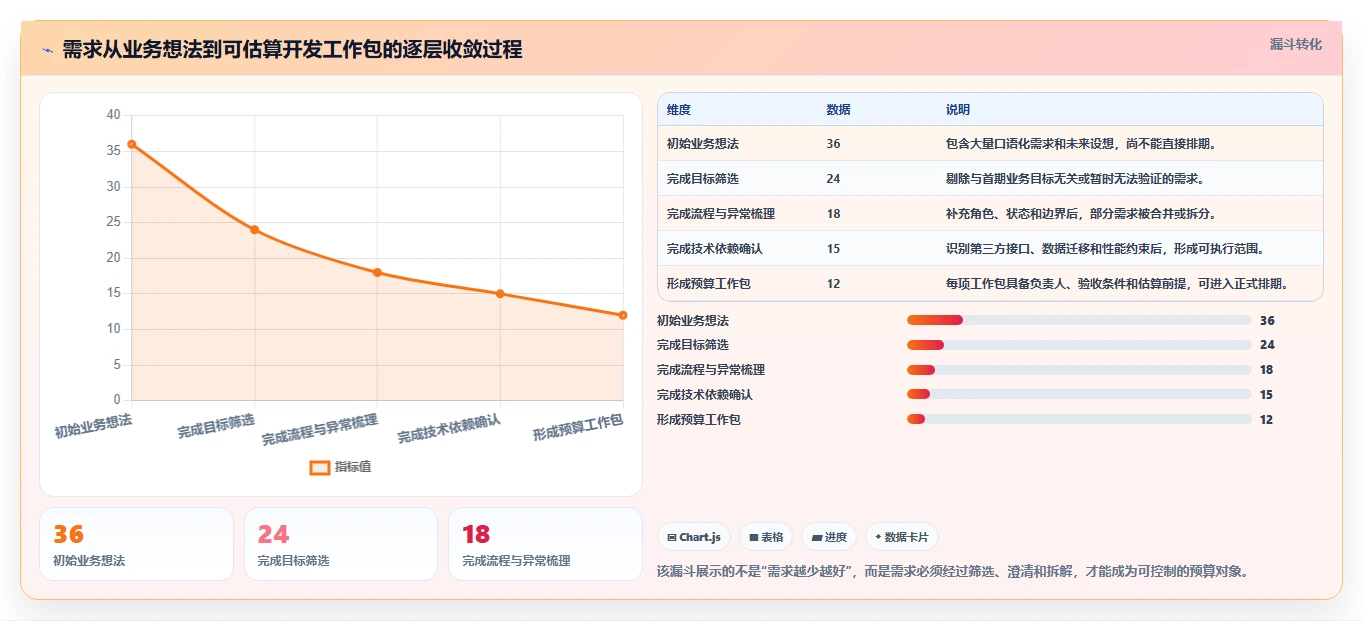Click the y-axis value 40
This screenshot has width=1363, height=621.
[113, 115]
